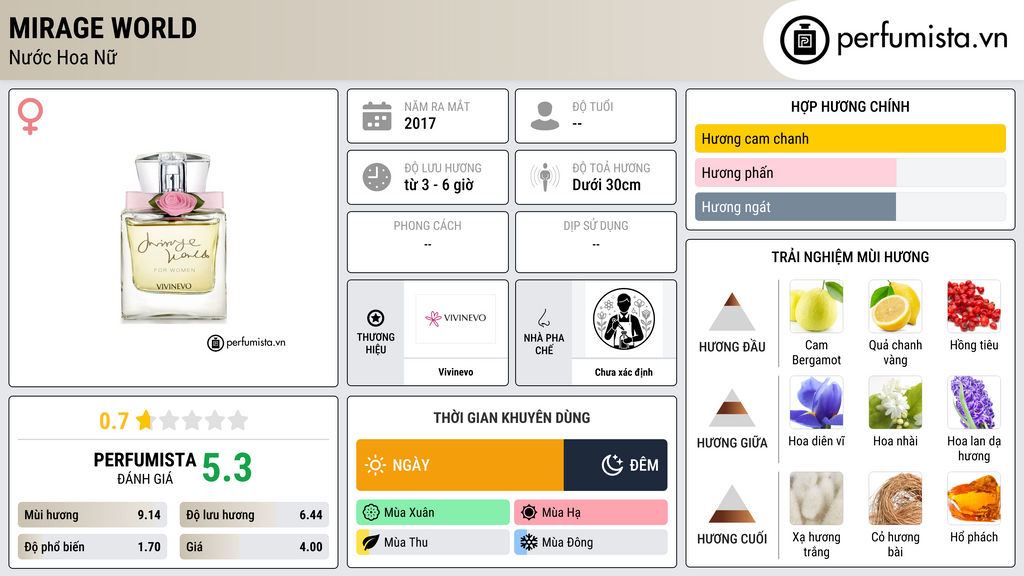Click the moon icon in the Đêm bar
1024x576 pixels.
pyautogui.click(x=612, y=465)
